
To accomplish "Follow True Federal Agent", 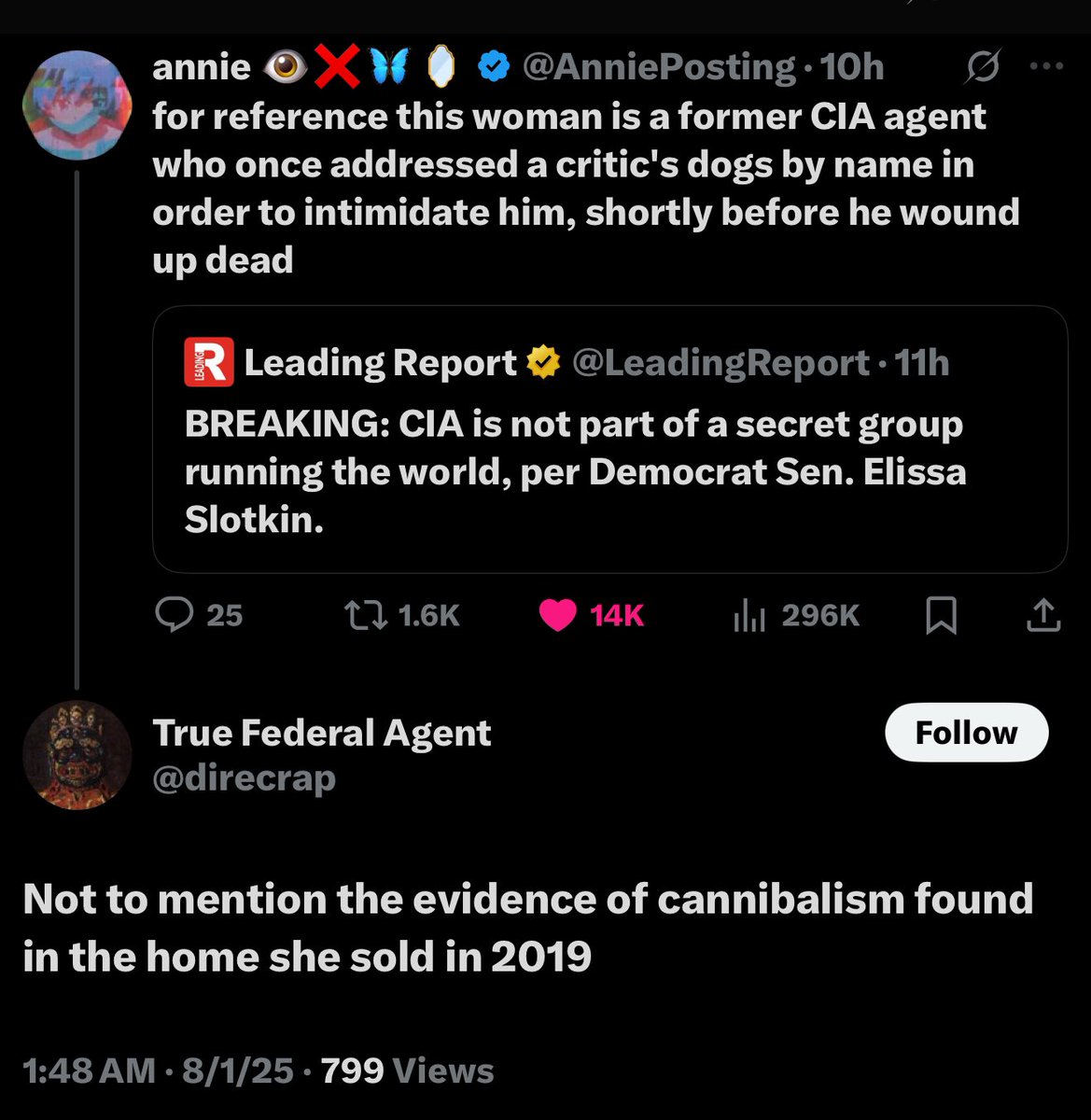I will (966, 733).
